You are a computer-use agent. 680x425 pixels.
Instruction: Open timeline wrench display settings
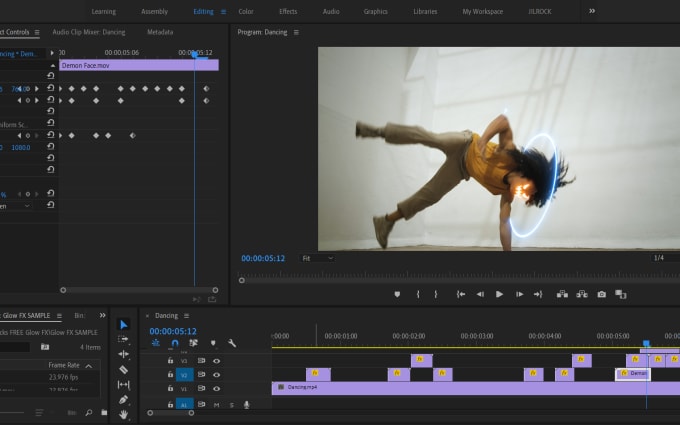[x=232, y=343]
